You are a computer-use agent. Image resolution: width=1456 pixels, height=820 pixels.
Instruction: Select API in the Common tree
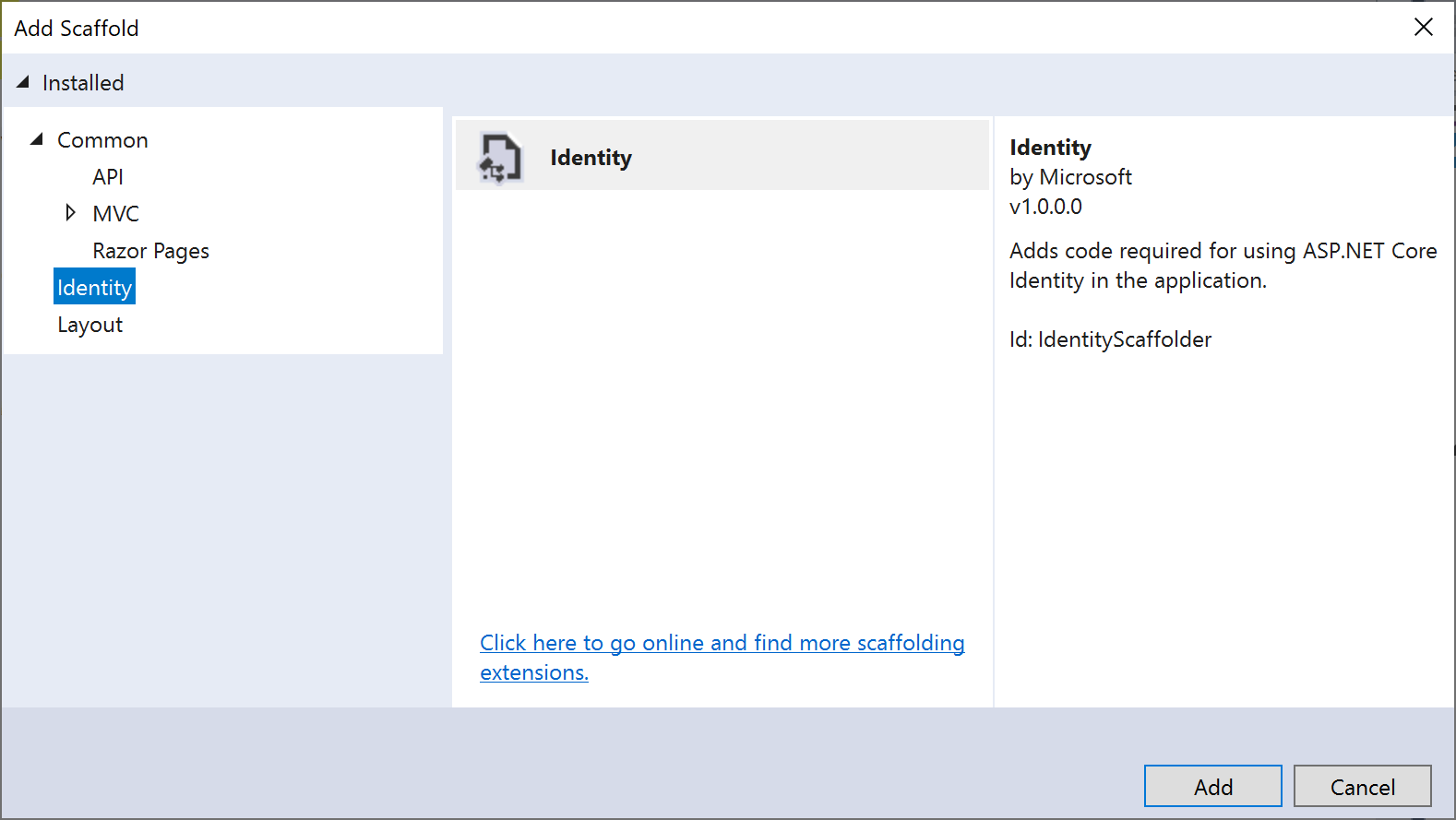pyautogui.click(x=108, y=176)
